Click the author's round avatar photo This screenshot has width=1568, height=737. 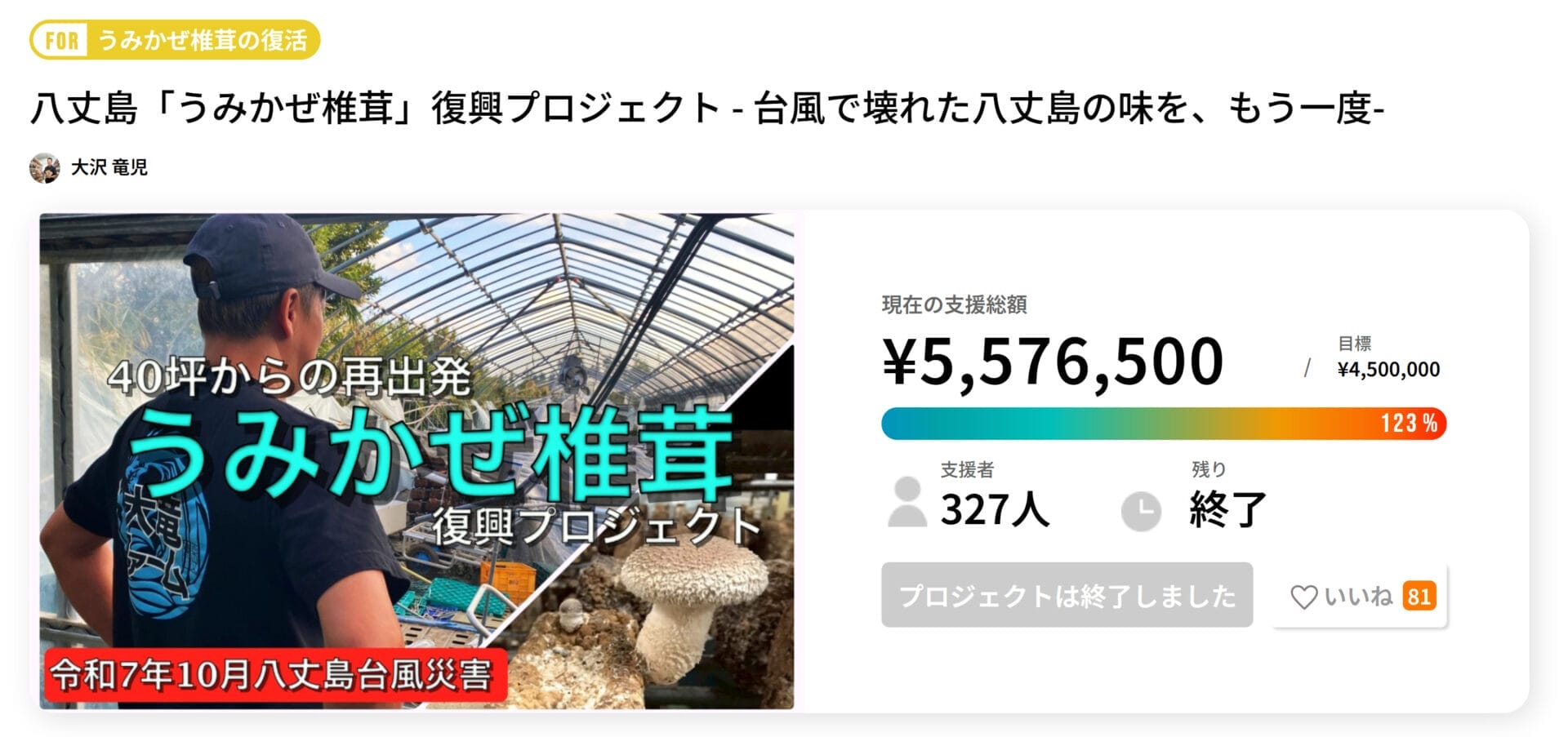tap(45, 168)
